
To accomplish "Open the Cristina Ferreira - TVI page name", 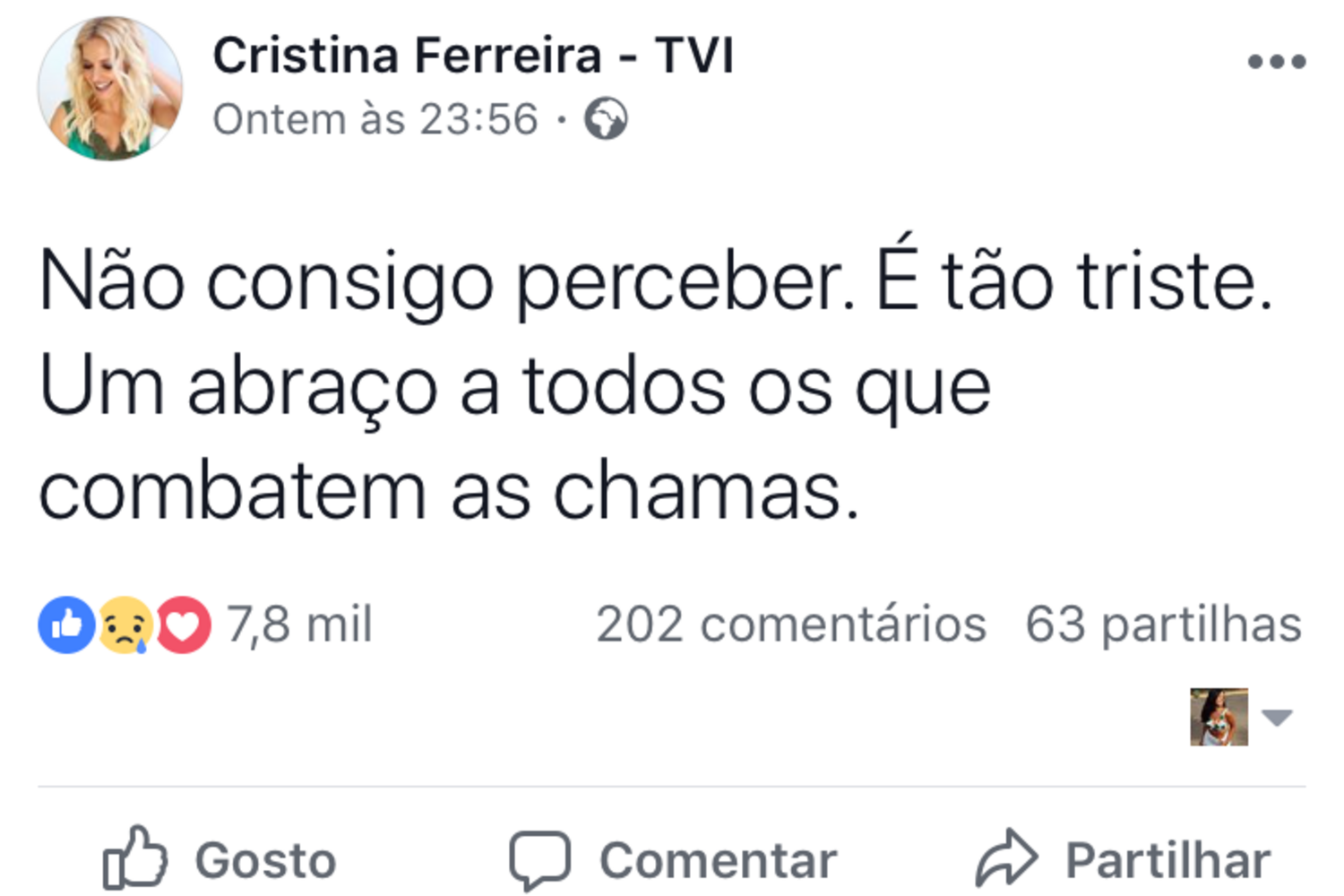I will click(x=473, y=56).
